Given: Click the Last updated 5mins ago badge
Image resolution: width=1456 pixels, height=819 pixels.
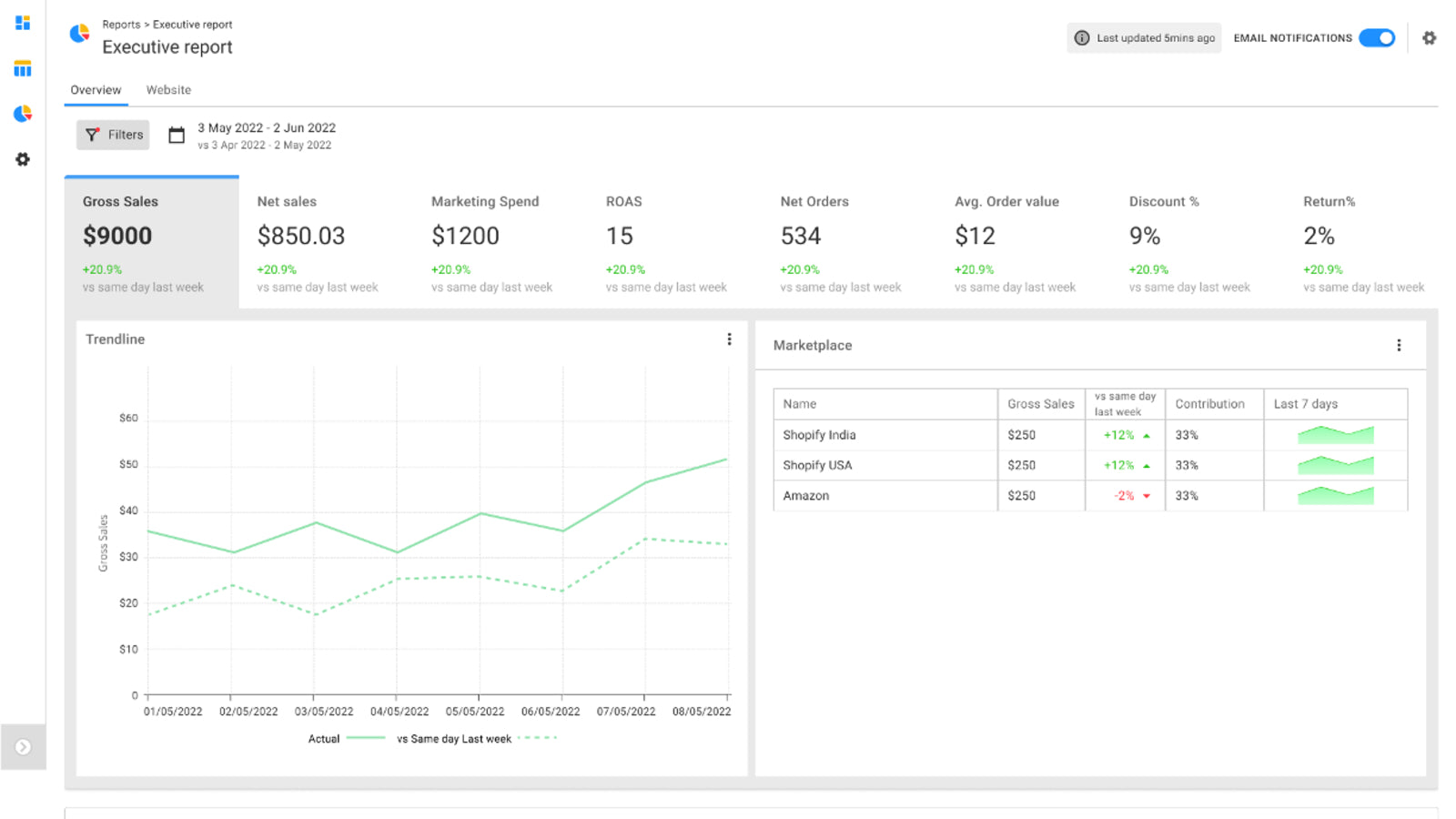Looking at the screenshot, I should pos(1144,38).
